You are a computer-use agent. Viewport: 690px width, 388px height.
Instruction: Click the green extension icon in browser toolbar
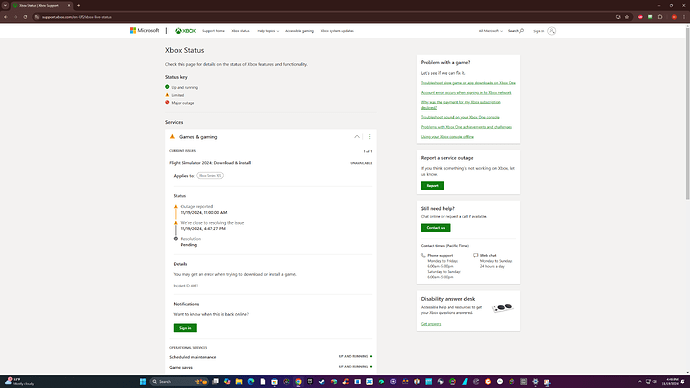click(650, 17)
